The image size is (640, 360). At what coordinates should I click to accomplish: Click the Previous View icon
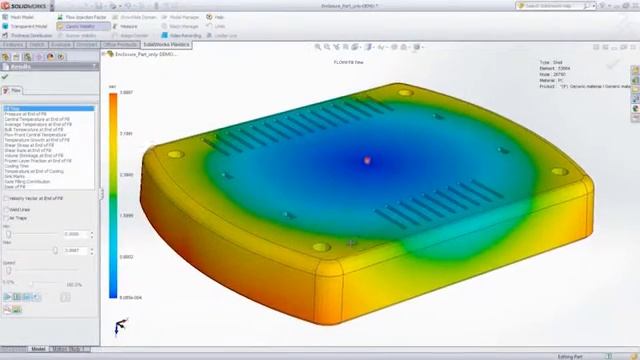(336, 47)
